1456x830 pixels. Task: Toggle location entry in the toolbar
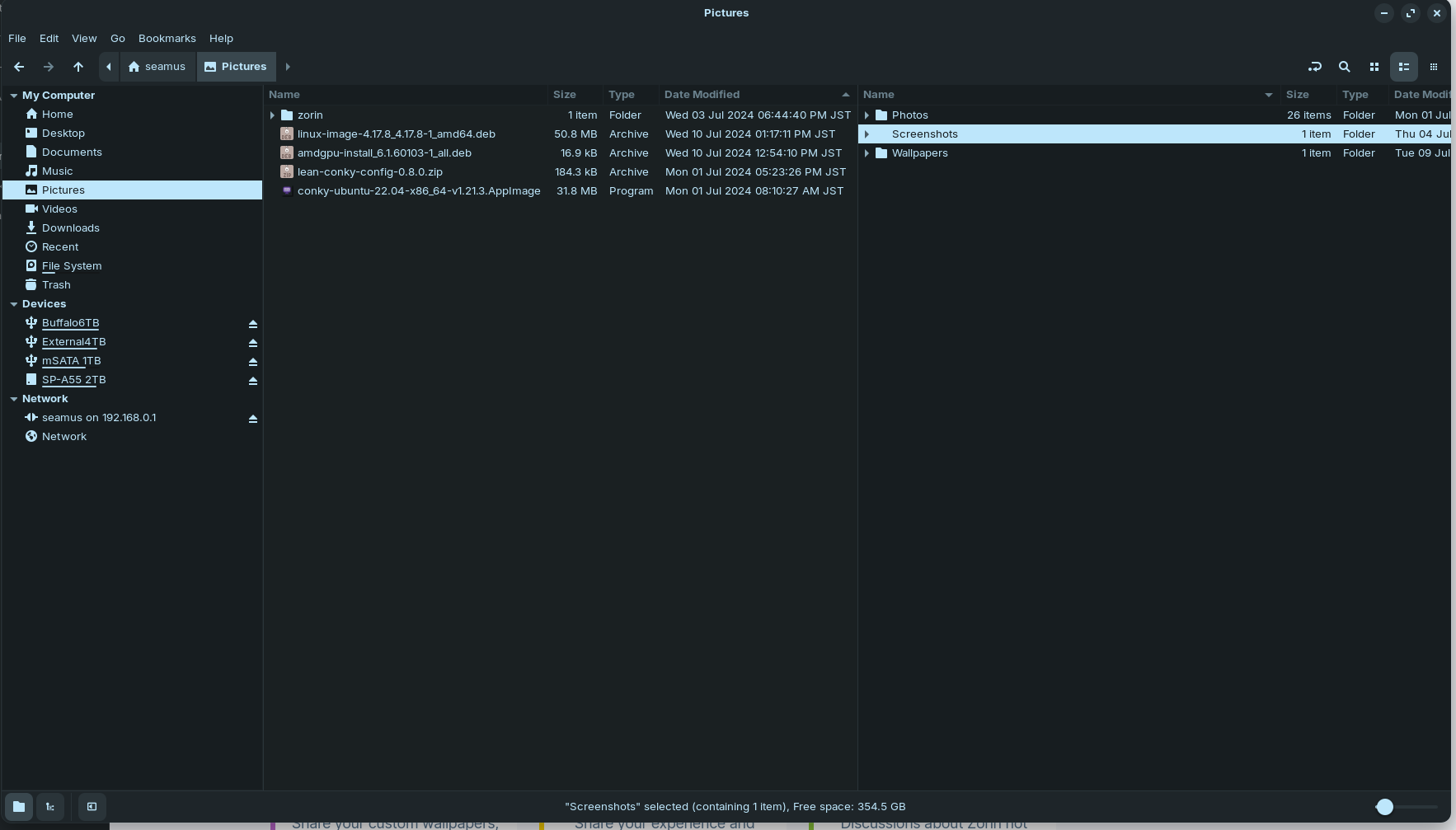pyautogui.click(x=1314, y=67)
